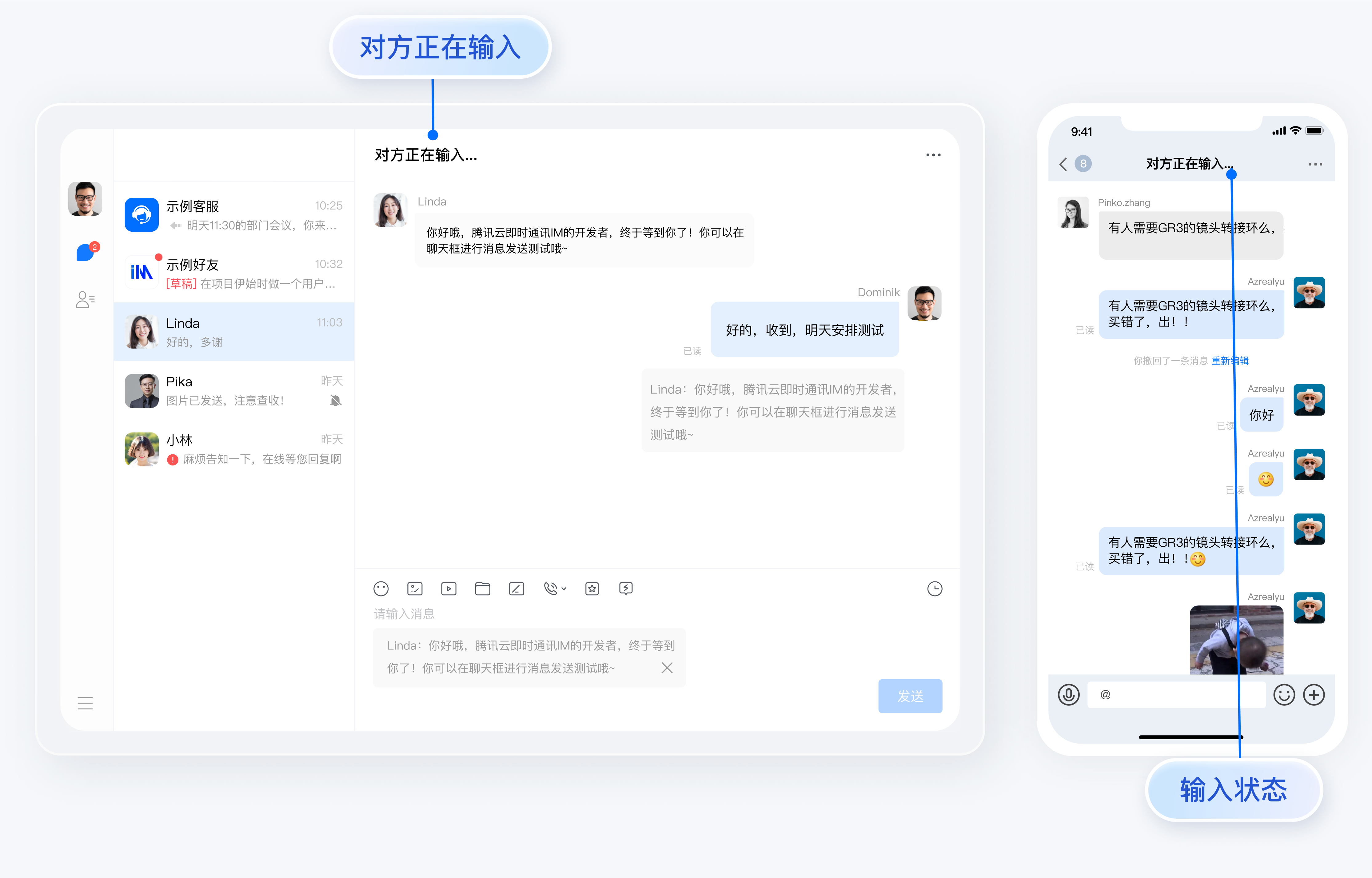The width and height of the screenshot is (1372, 878).
Task: Click the image send icon
Action: 414,589
